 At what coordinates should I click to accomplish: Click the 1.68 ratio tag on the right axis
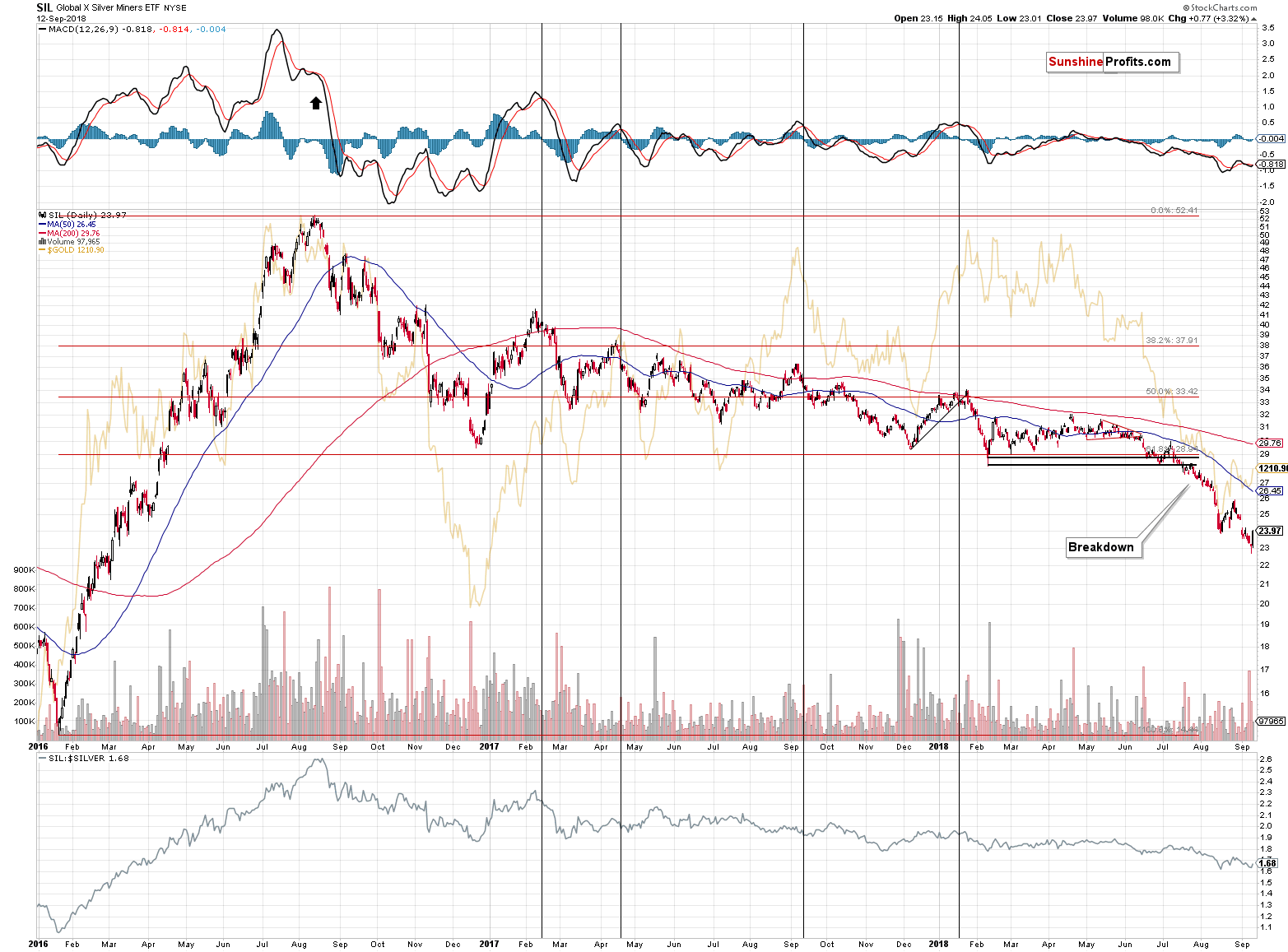(1268, 863)
